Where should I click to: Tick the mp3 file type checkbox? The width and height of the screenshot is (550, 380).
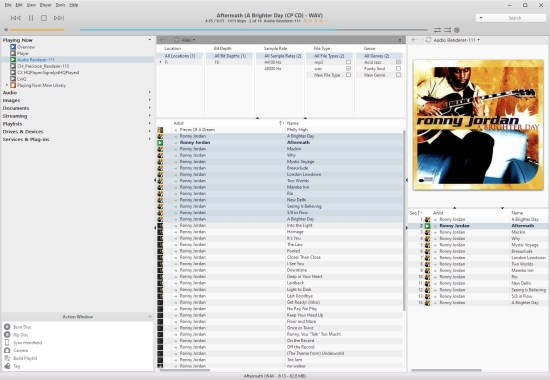tap(348, 62)
